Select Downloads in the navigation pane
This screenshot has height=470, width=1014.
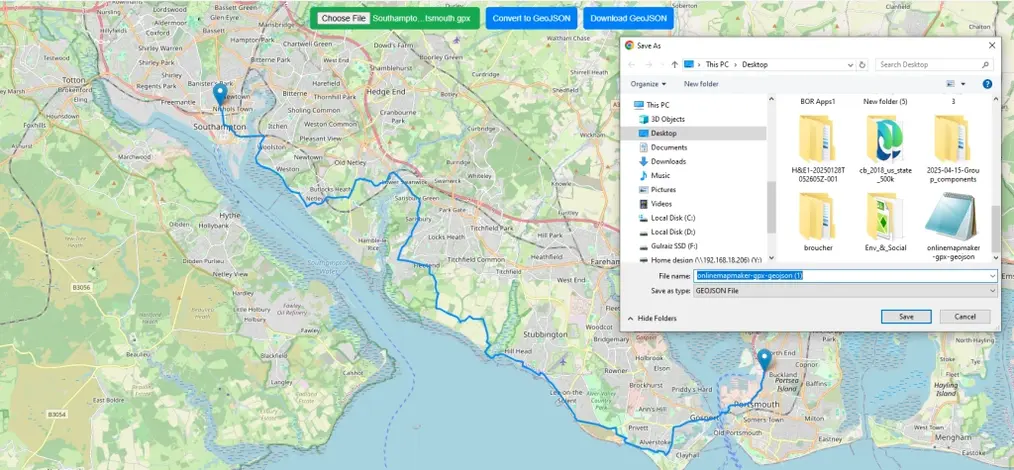[667, 161]
